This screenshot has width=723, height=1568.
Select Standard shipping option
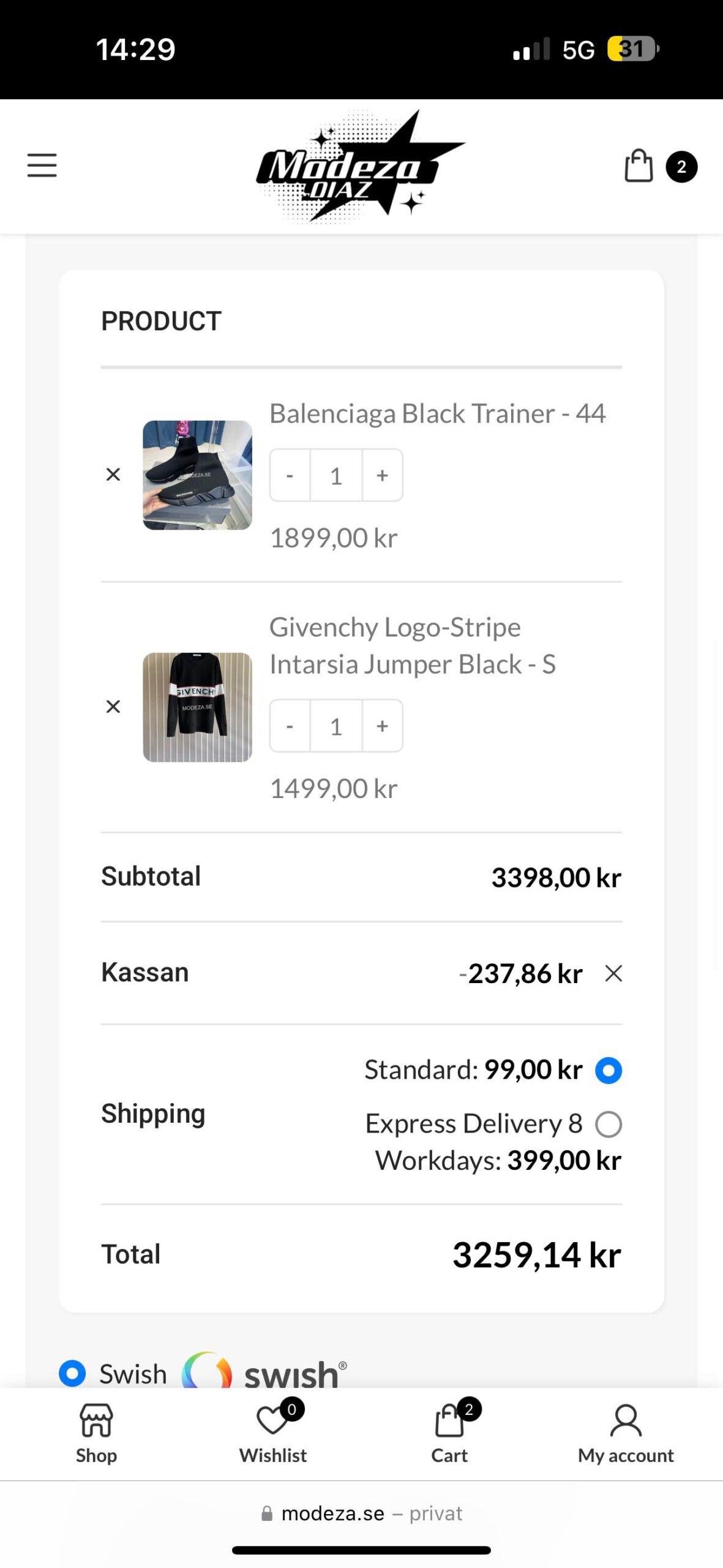pyautogui.click(x=609, y=1071)
